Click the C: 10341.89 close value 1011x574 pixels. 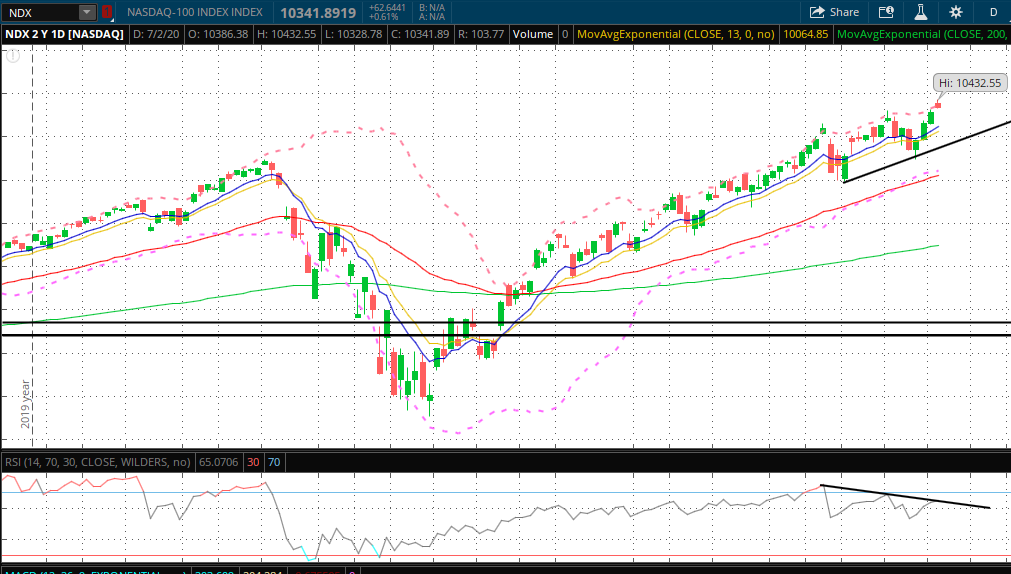pos(420,34)
